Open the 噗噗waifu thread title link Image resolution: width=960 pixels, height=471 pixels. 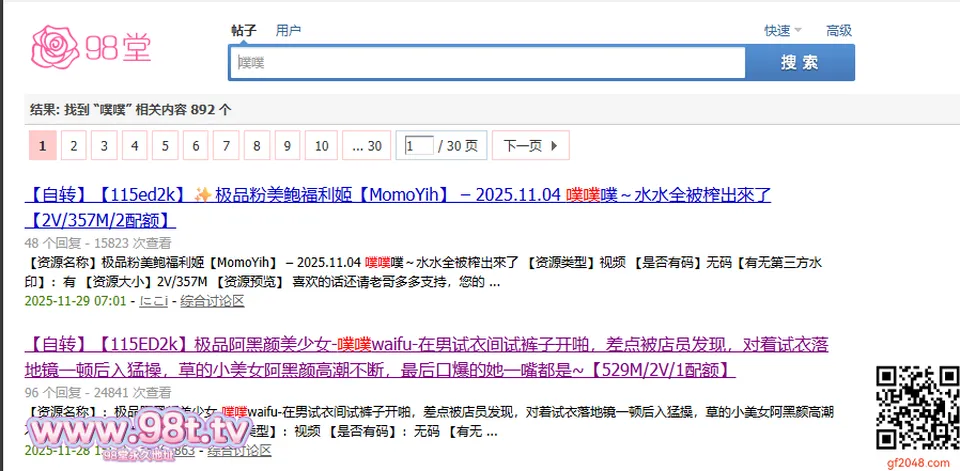point(427,358)
